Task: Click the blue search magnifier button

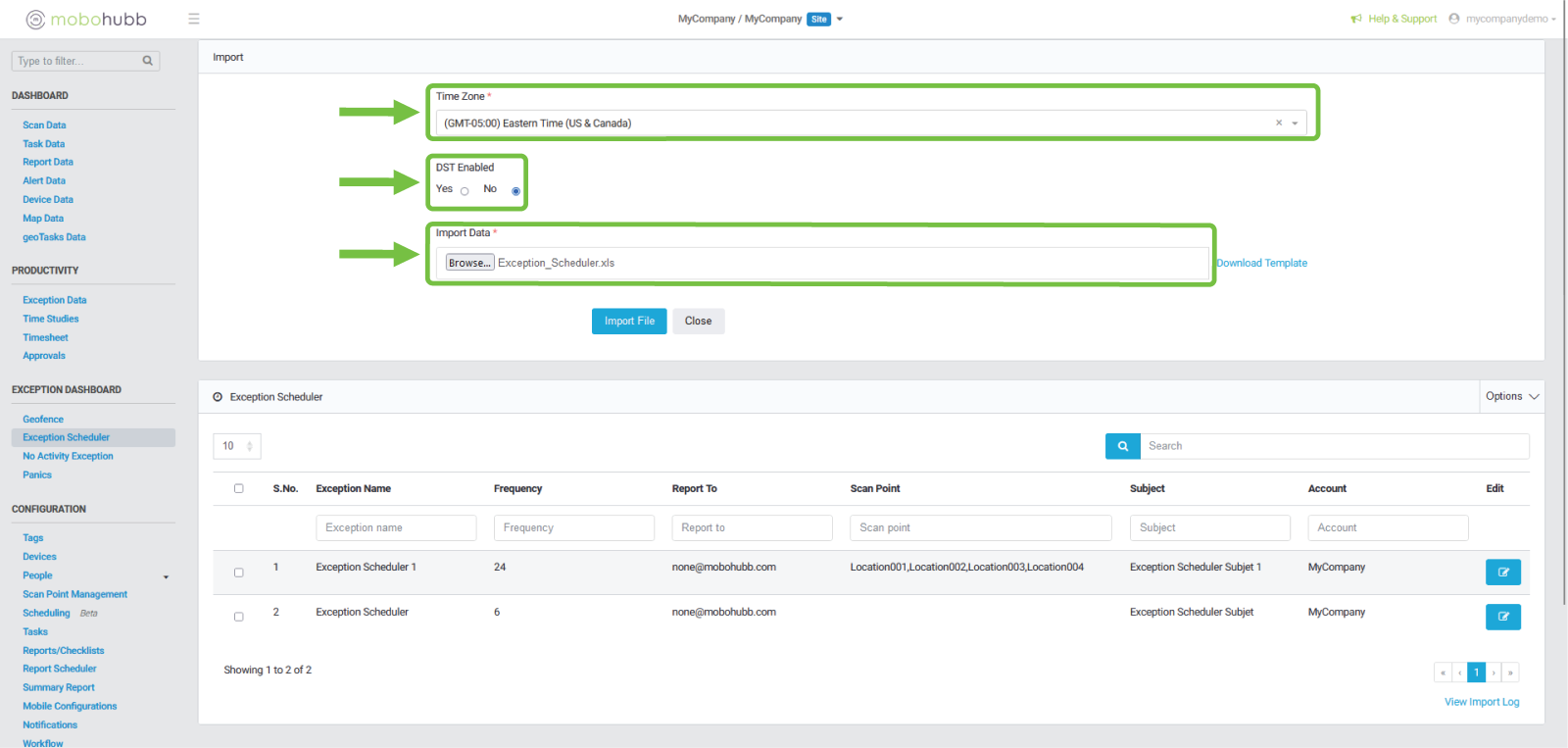Action: [x=1122, y=446]
